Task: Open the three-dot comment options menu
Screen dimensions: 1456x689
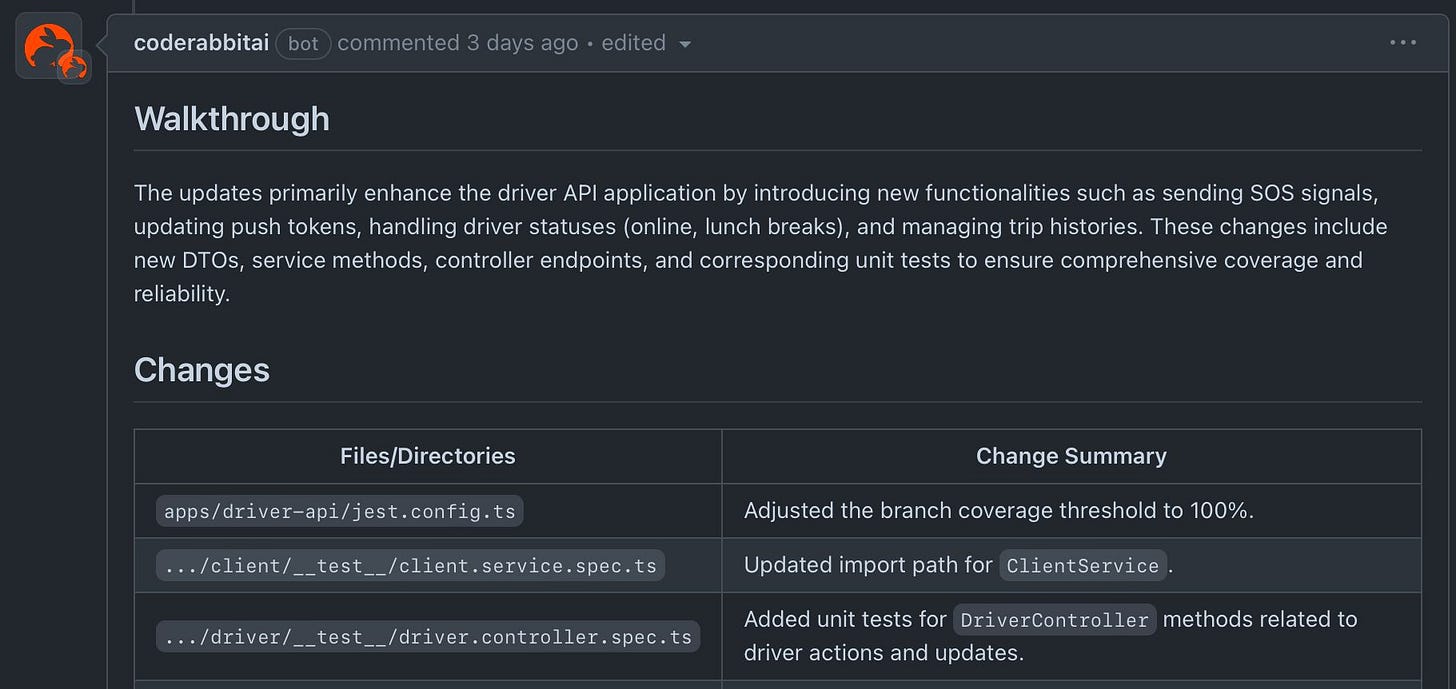Action: (1403, 43)
